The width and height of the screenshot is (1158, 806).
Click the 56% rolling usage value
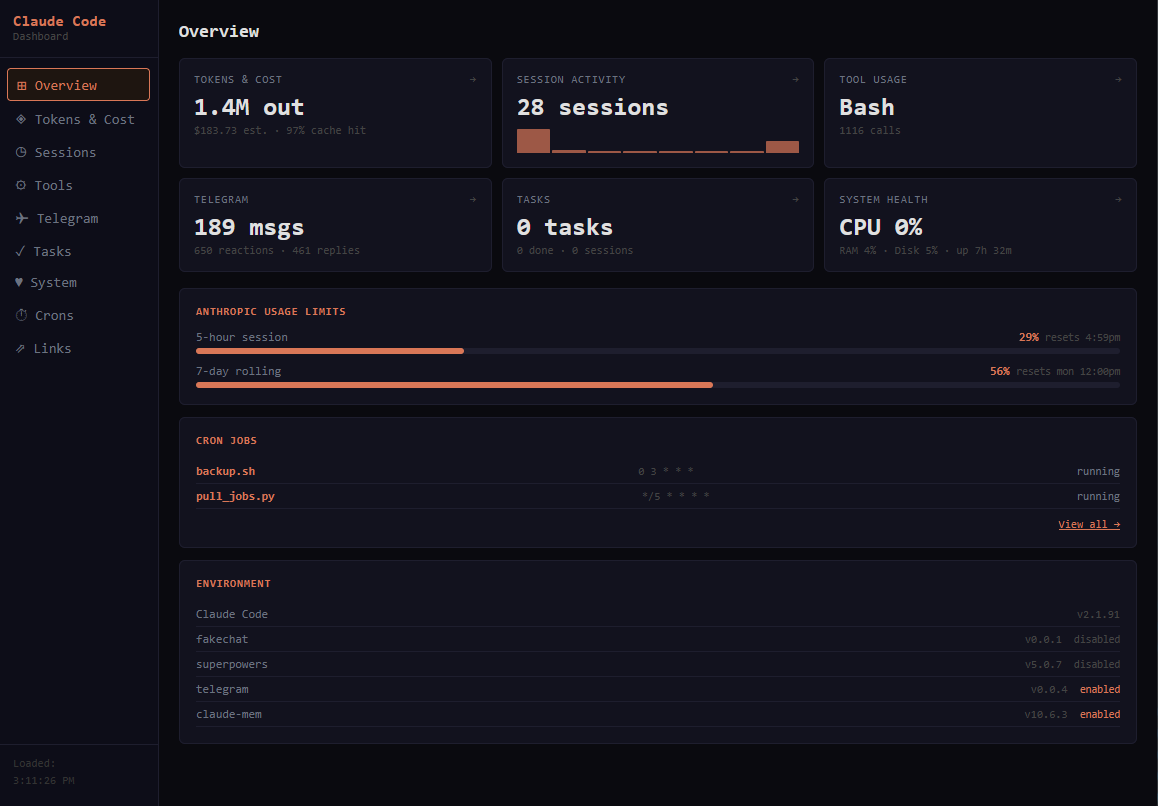point(1000,371)
